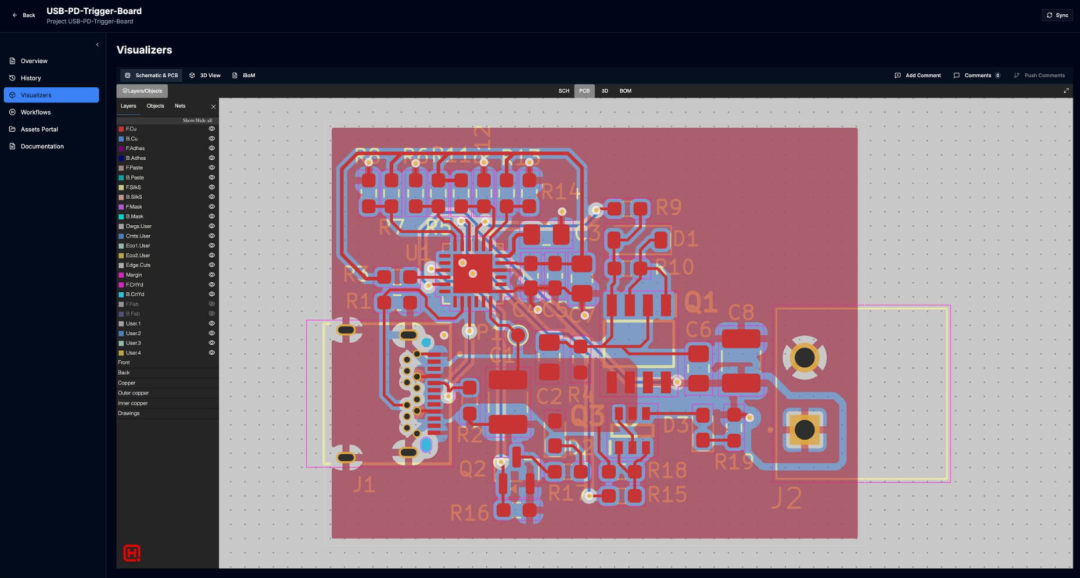Click Show/Hide all layers
This screenshot has width=1080, height=578.
[x=197, y=121]
